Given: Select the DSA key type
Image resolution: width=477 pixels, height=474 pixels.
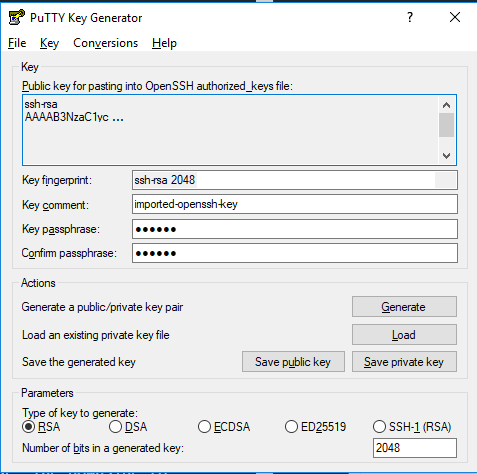Looking at the screenshot, I should pyautogui.click(x=128, y=427).
